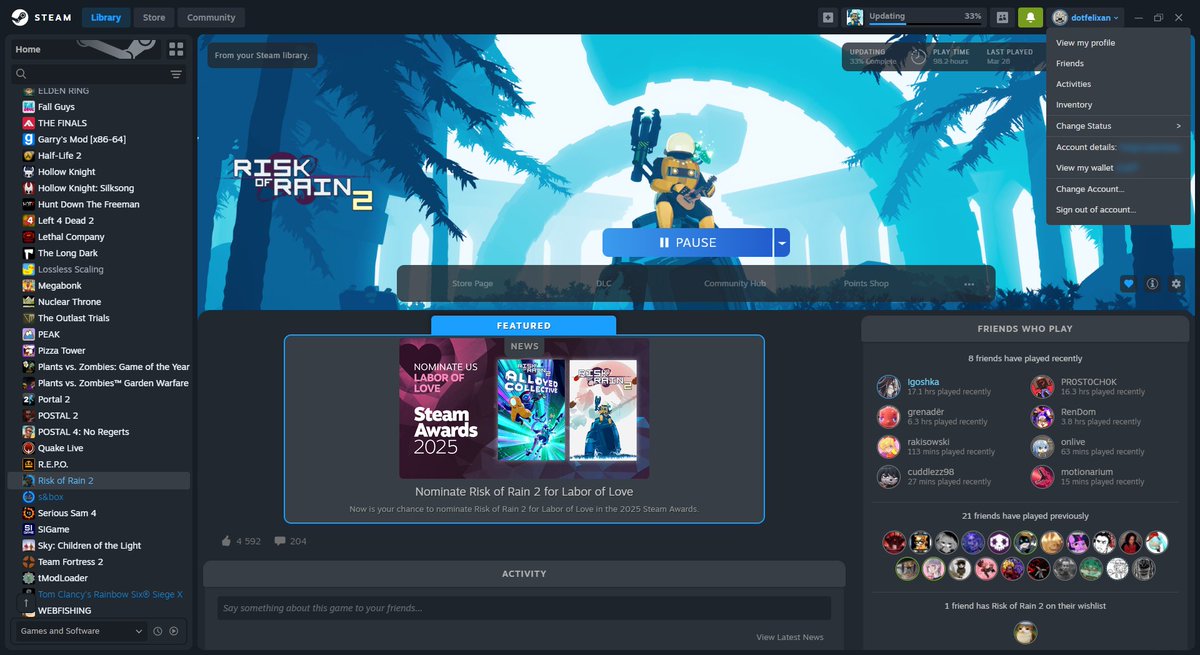Select Left 4 Dead 2 in library
Image resolution: width=1200 pixels, height=655 pixels.
click(66, 220)
